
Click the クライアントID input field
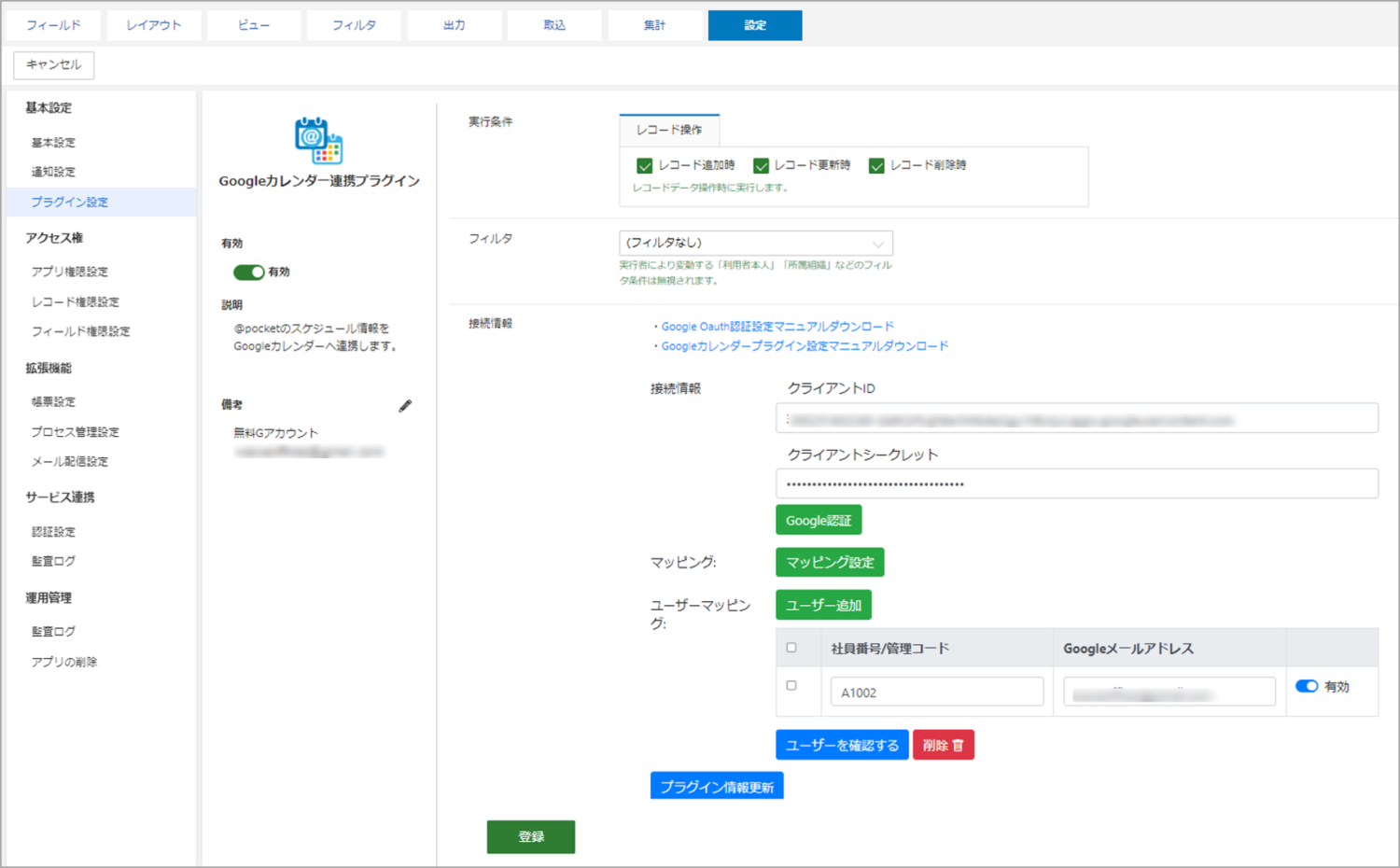(x=1077, y=418)
